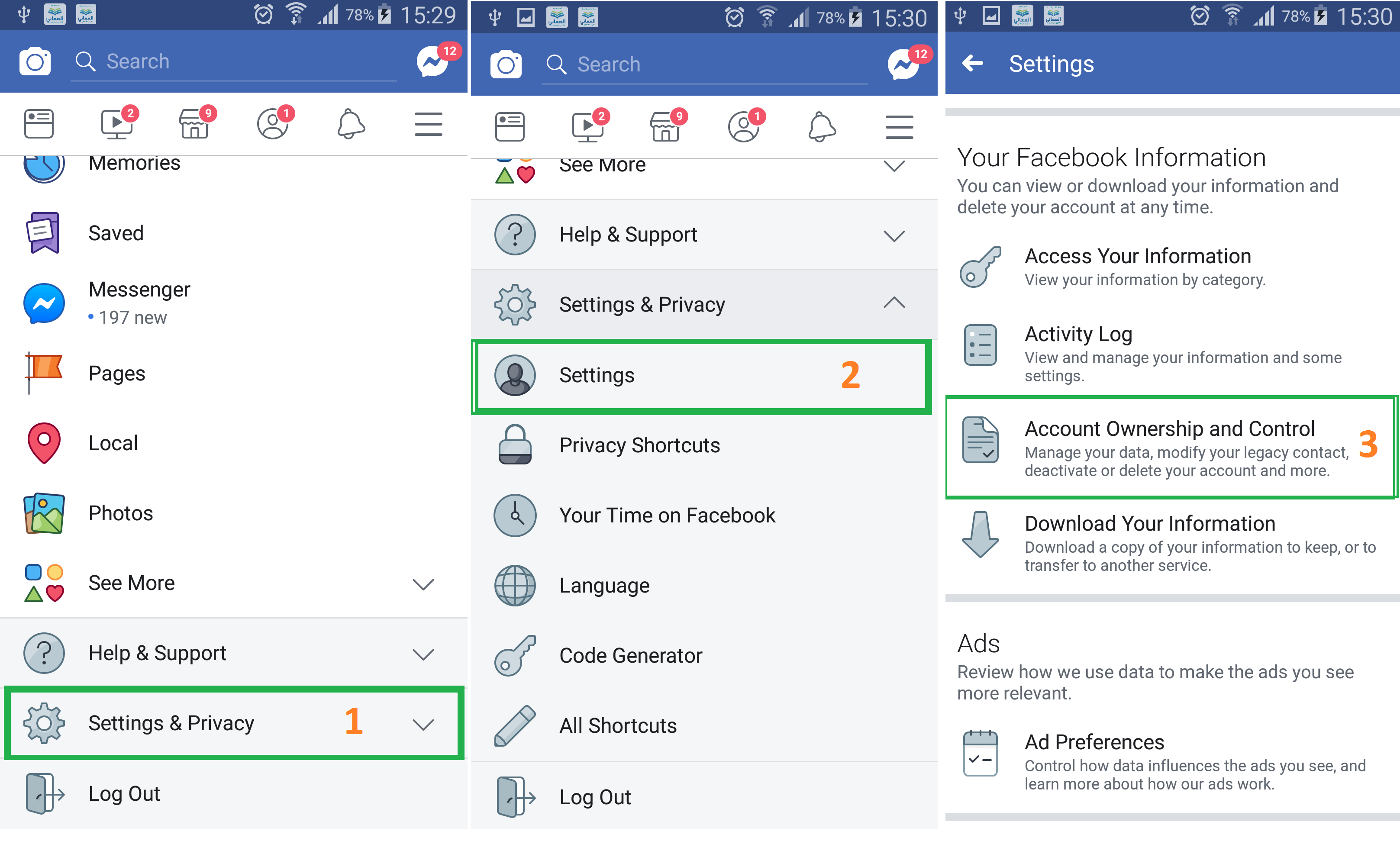Screen dimensions: 1400x841
Task: Click the Search field in the middle screen
Action: coord(704,64)
